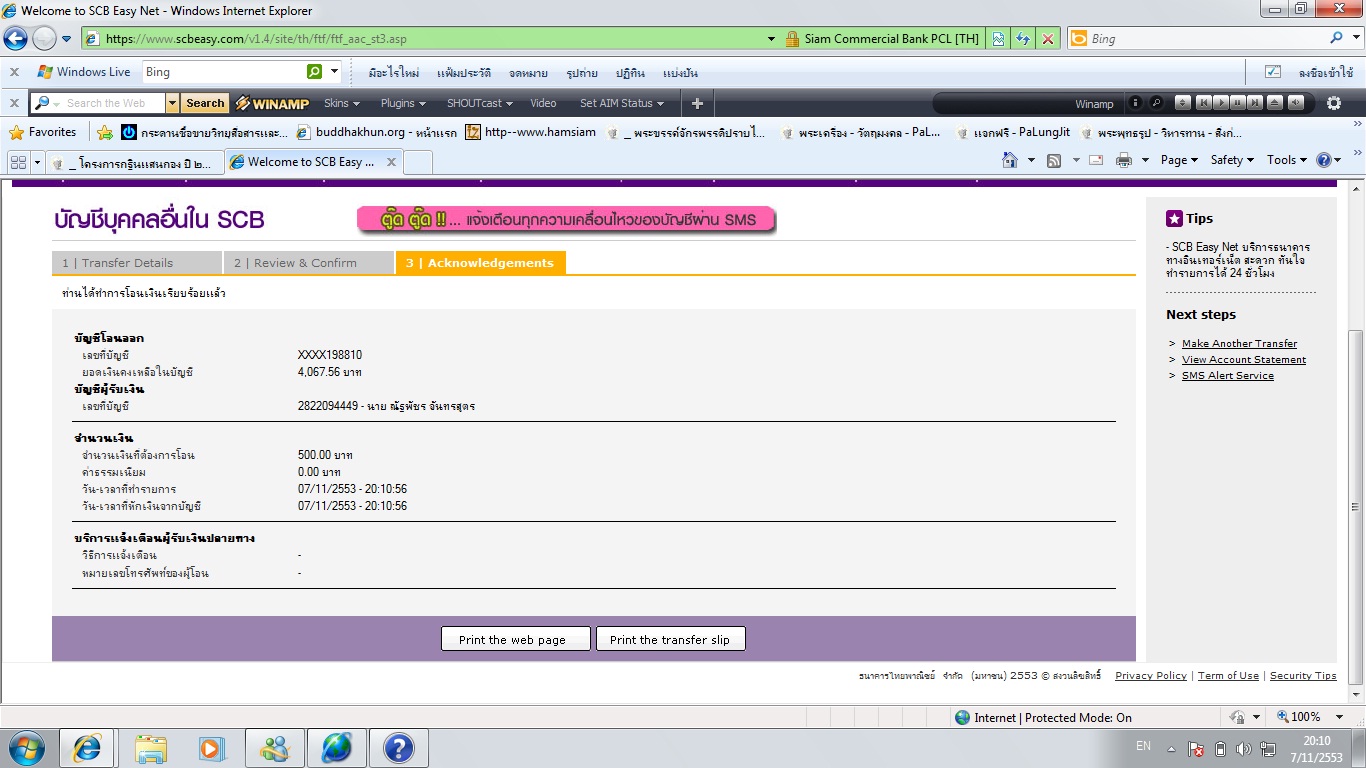
Task: Click the Help question mark icon in command bar
Action: (x=1324, y=160)
